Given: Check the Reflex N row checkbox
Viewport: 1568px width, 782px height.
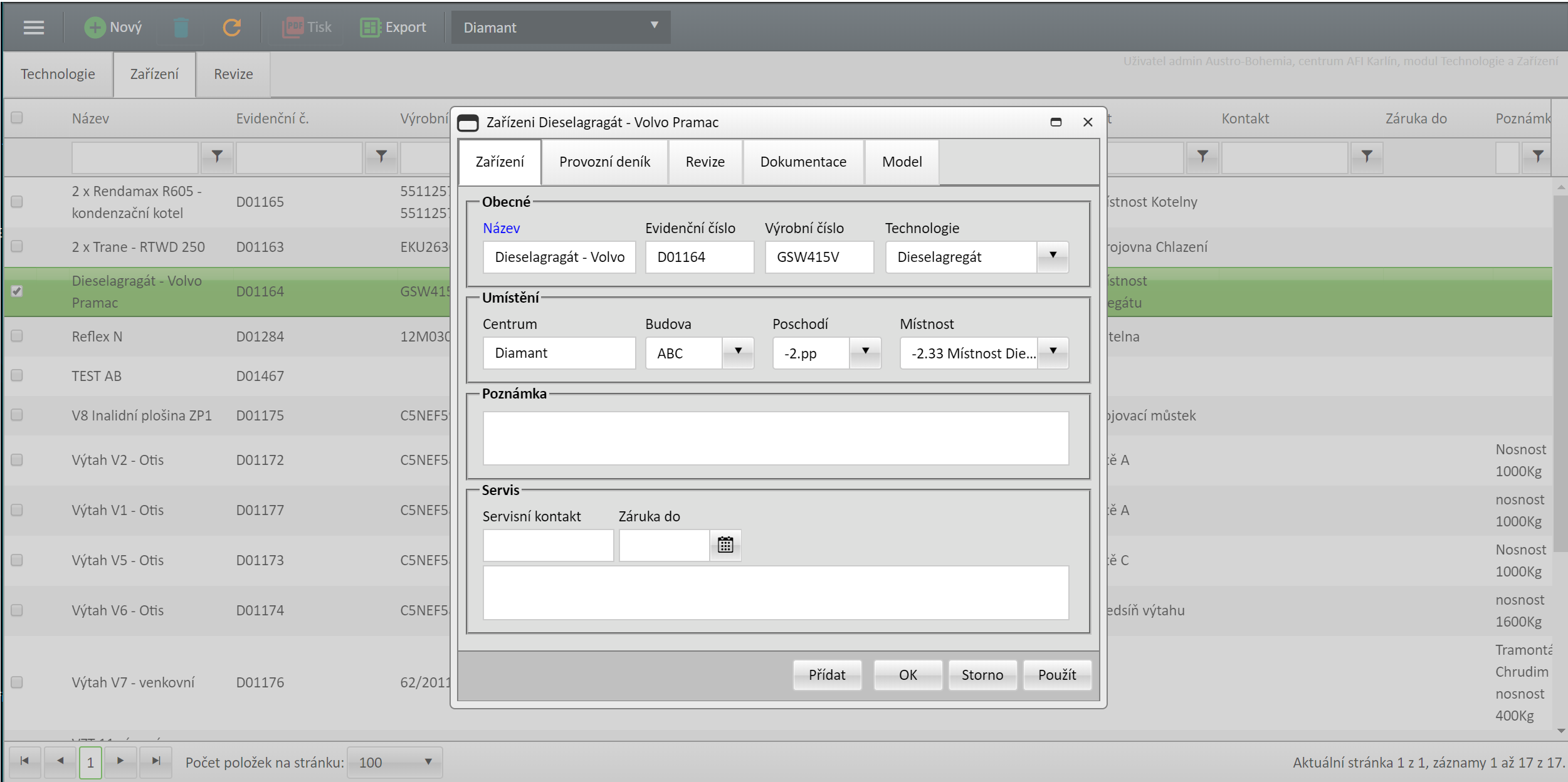Looking at the screenshot, I should (x=17, y=336).
